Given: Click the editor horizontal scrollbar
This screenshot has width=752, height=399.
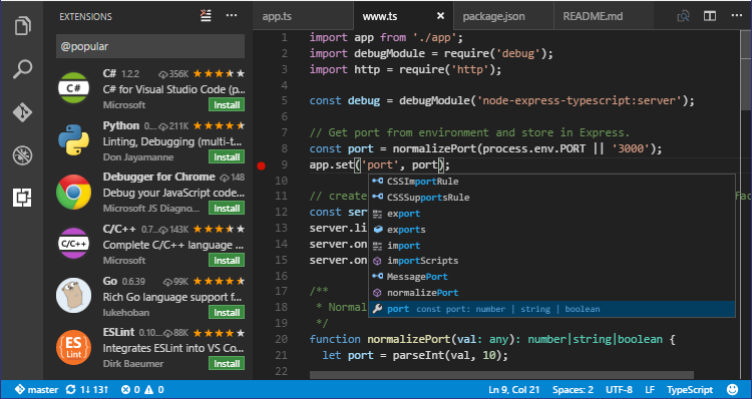Looking at the screenshot, I should click(x=502, y=375).
